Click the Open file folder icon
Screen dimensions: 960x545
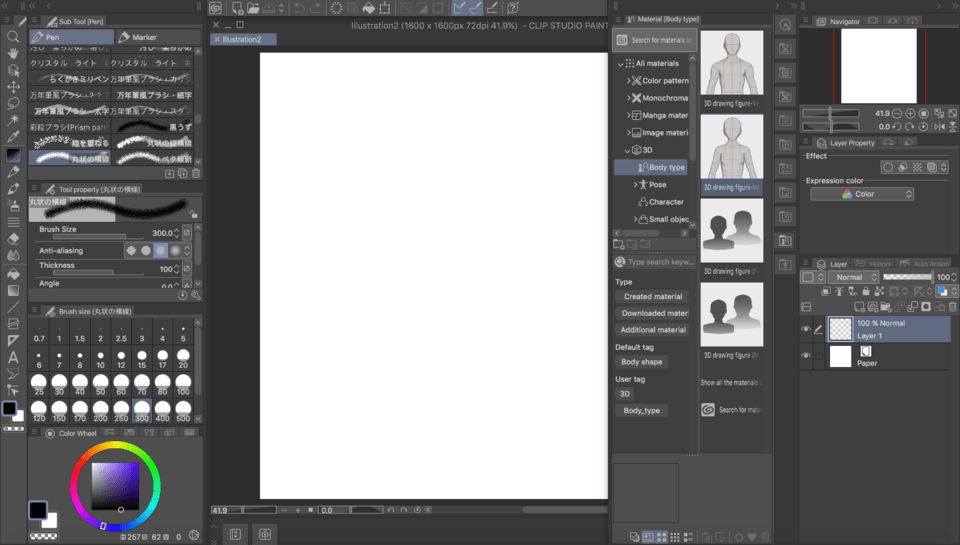255,8
